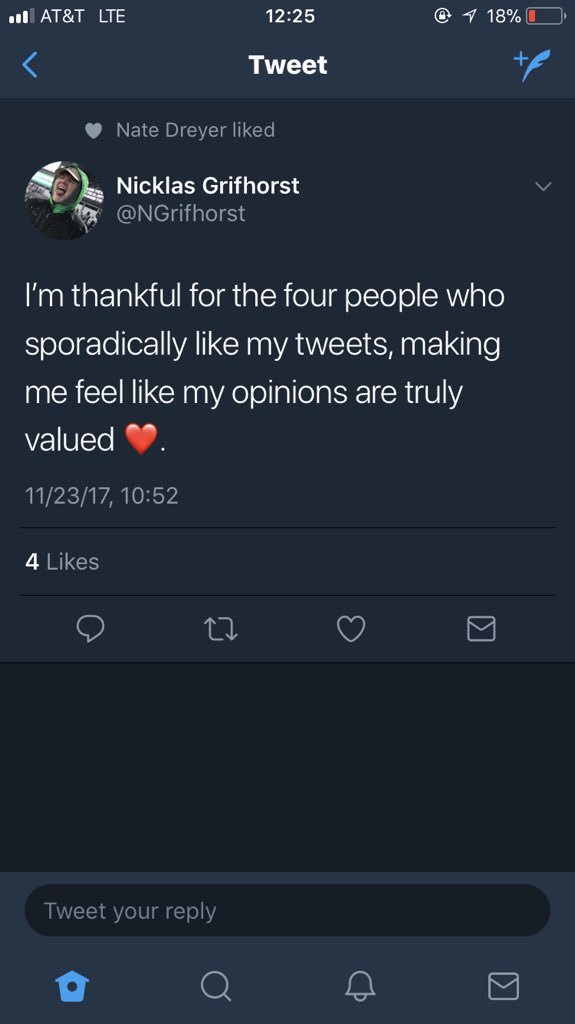Tap the back arrow icon
575x1024 pixels.
(x=30, y=65)
